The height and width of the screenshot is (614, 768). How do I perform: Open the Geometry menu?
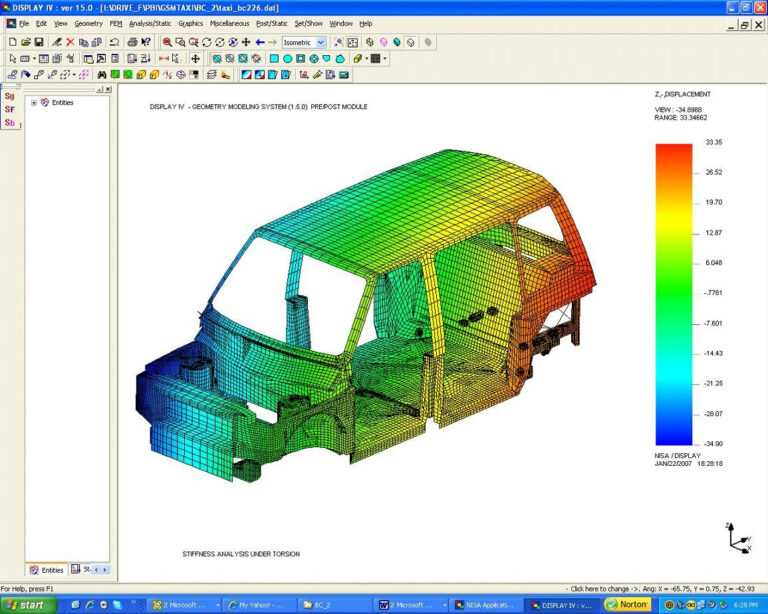(88, 23)
